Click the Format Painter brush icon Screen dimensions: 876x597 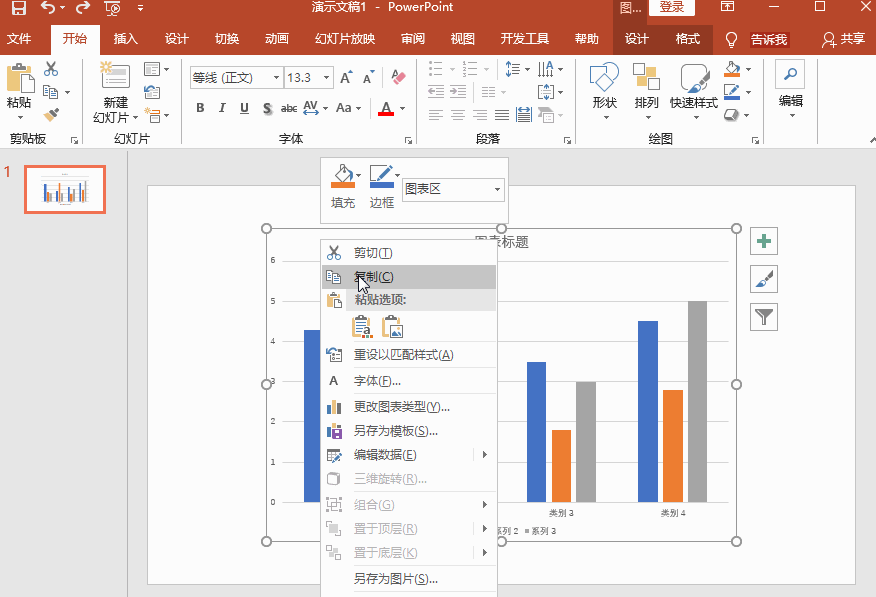(x=51, y=114)
